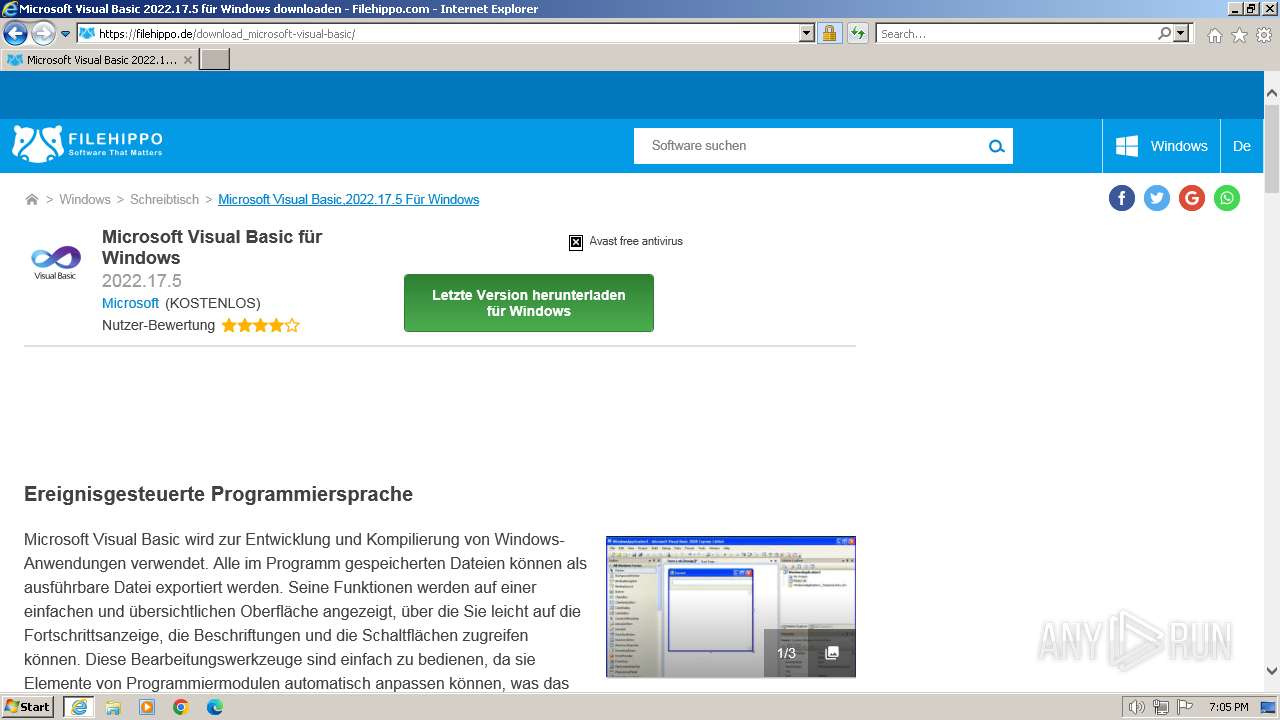Open the Microsoft developer link
This screenshot has height=720, width=1280.
[130, 303]
